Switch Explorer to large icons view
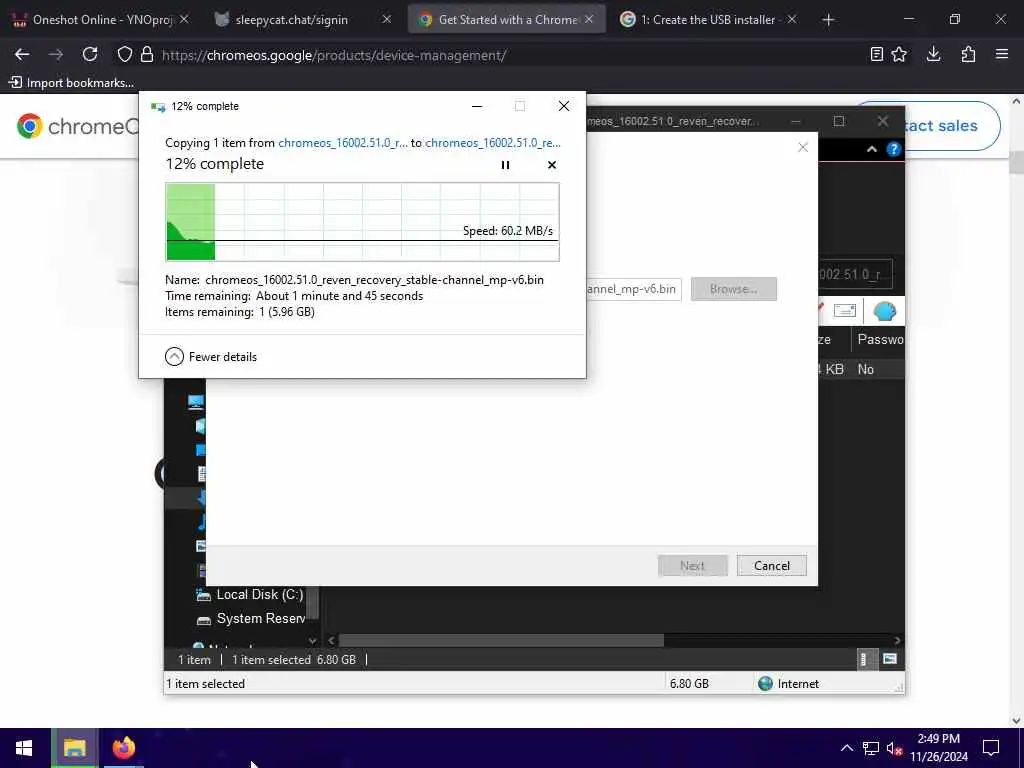The height and width of the screenshot is (768, 1024). (889, 659)
